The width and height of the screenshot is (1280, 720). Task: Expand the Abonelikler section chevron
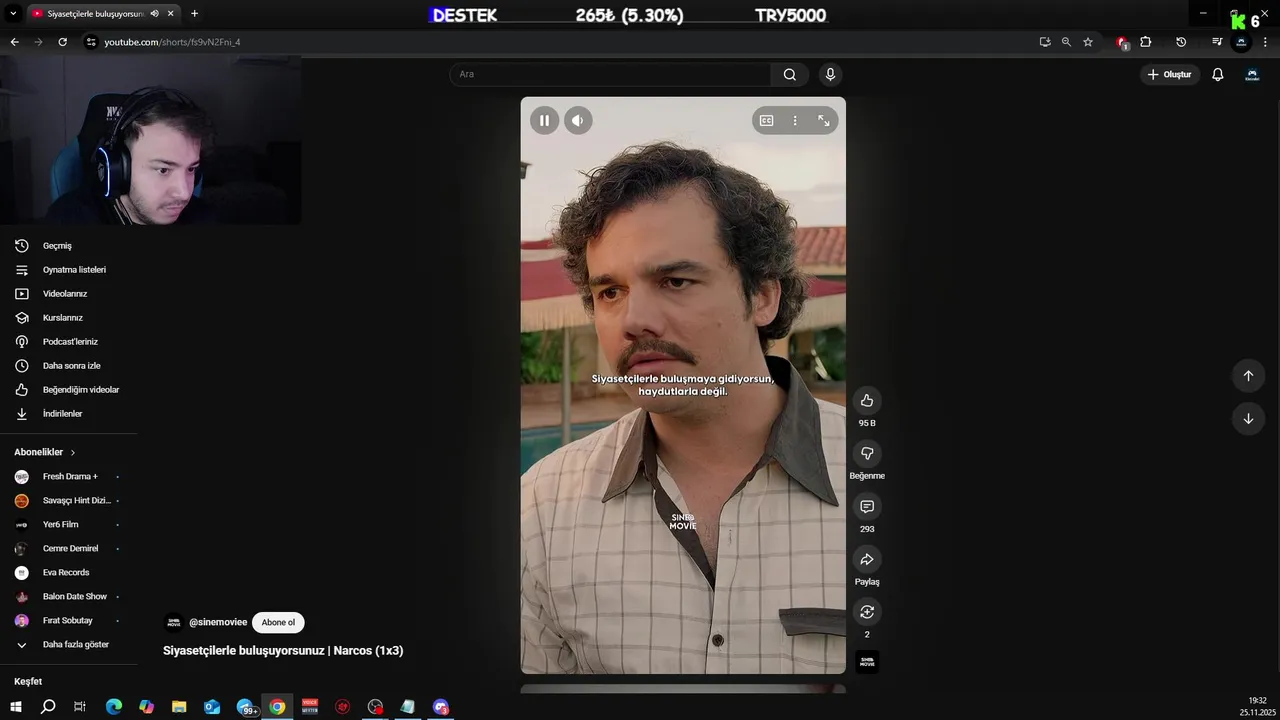[73, 453]
